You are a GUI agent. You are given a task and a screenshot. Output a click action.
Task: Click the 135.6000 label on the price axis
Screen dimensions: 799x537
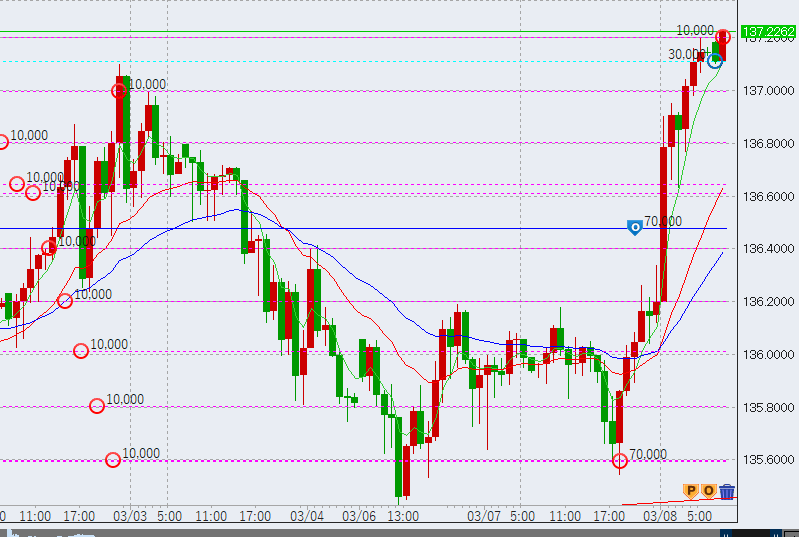[x=768, y=460]
